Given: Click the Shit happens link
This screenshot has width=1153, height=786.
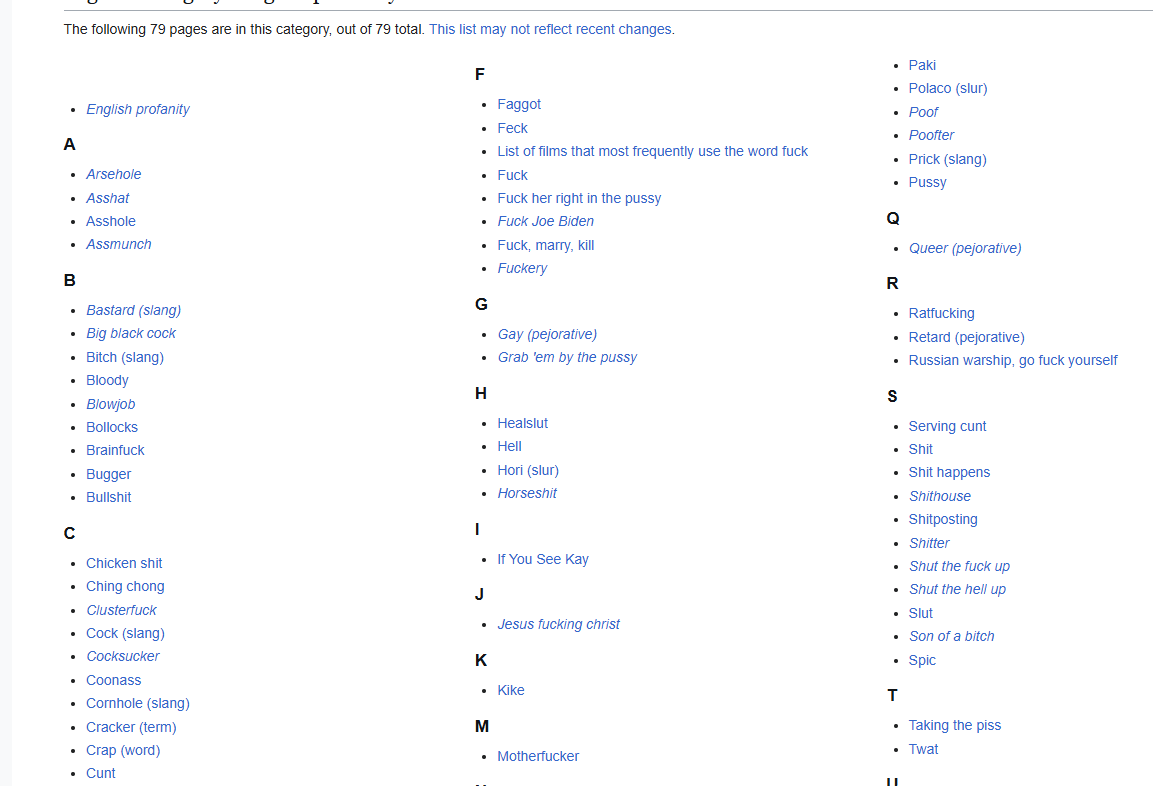Looking at the screenshot, I should [x=949, y=472].
